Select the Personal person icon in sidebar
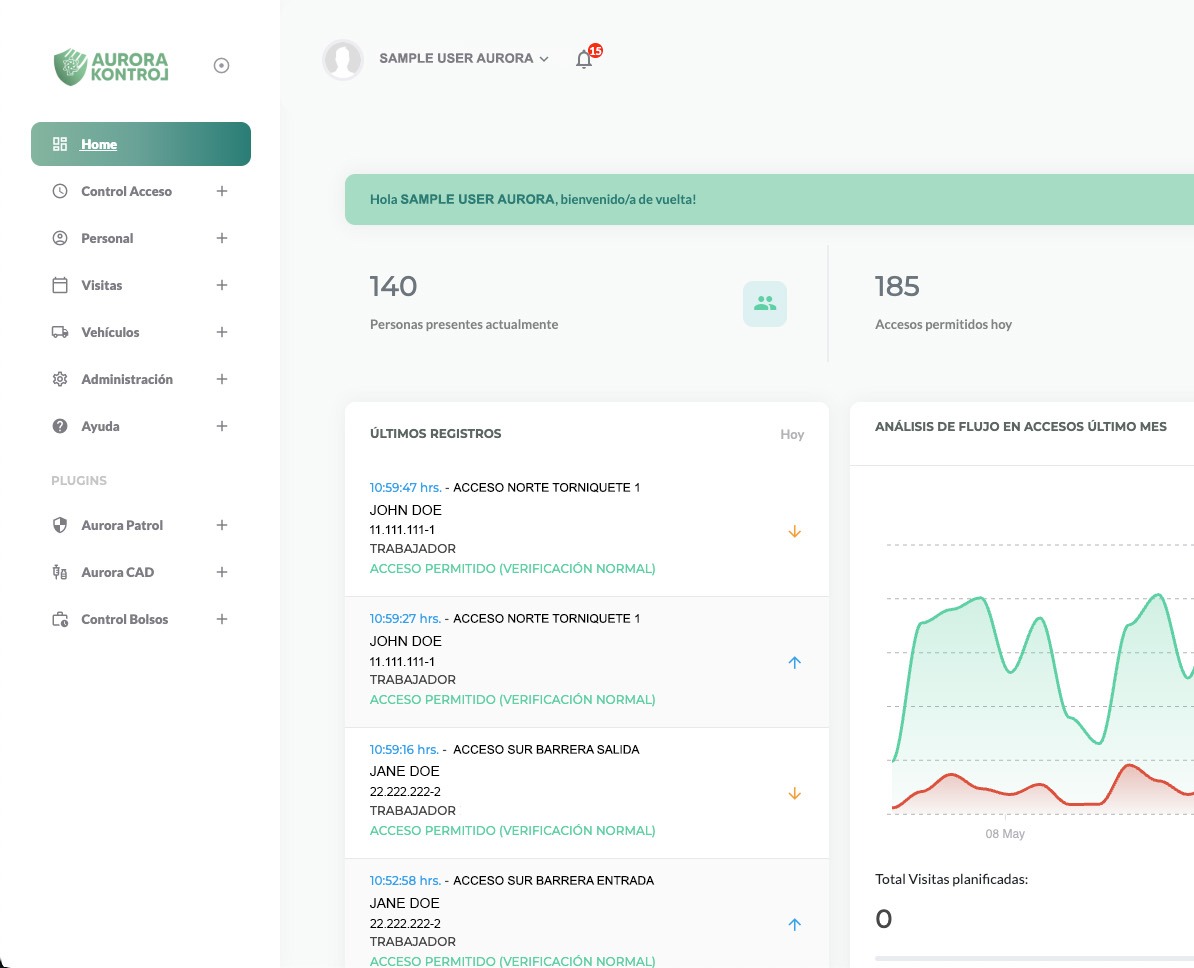The image size is (1194, 968). [x=59, y=238]
